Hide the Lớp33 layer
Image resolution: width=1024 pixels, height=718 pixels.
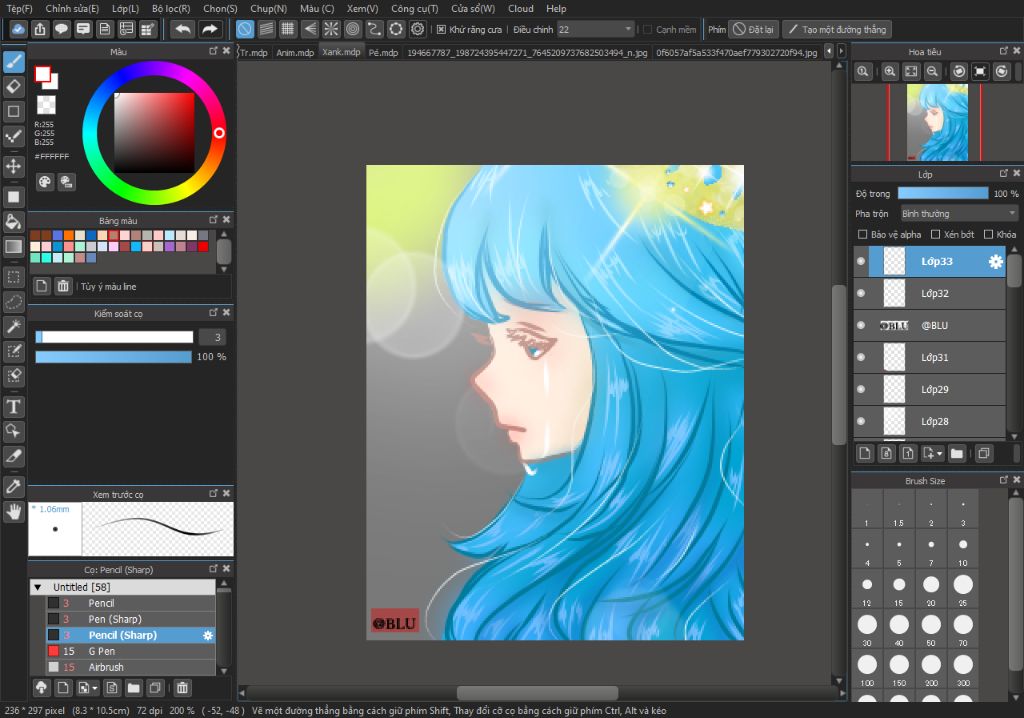[x=861, y=261]
